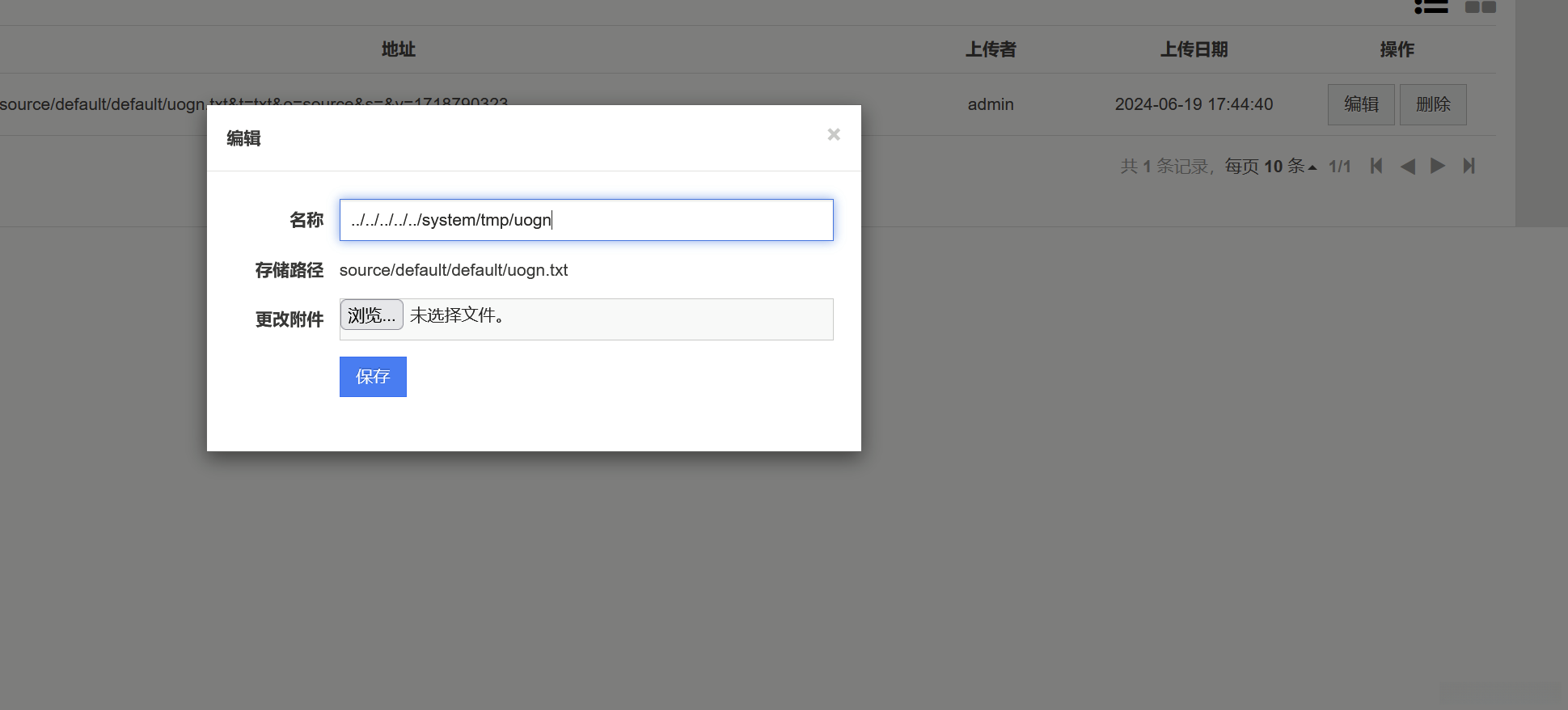Image resolution: width=1568 pixels, height=710 pixels.
Task: Go to next page arrow
Action: pyautogui.click(x=1438, y=166)
